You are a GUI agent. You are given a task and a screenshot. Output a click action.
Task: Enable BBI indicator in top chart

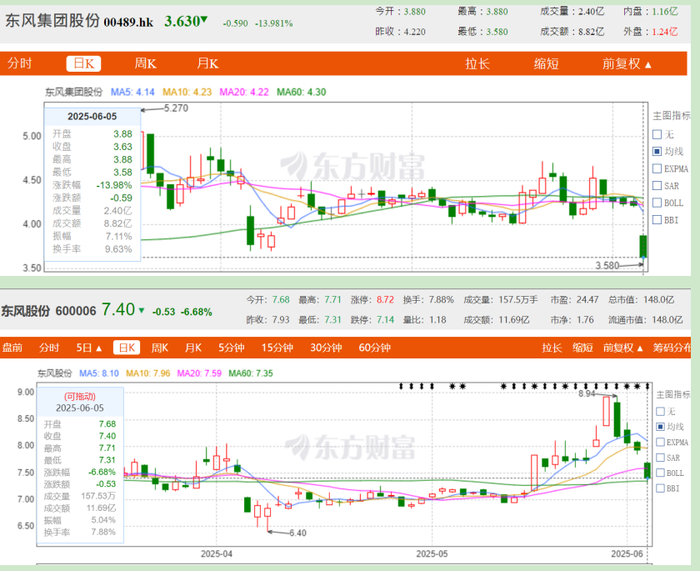[x=657, y=220]
